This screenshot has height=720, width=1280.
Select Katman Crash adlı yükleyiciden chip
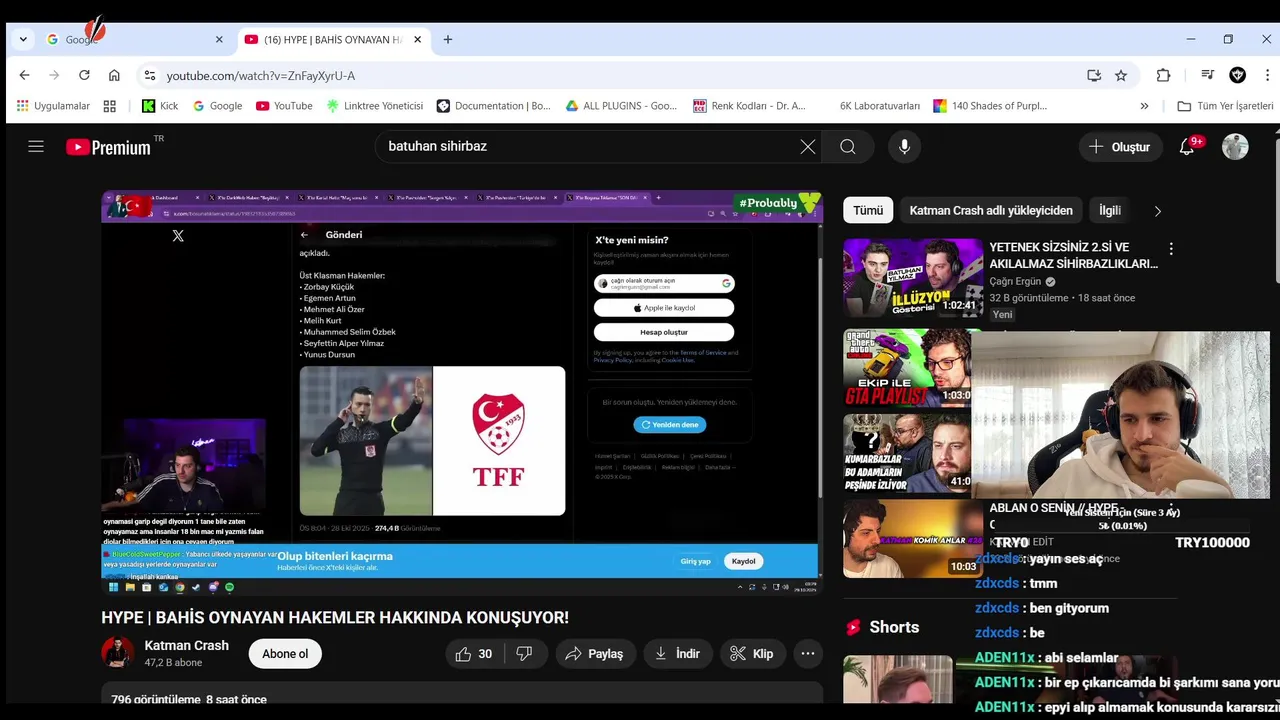click(991, 211)
